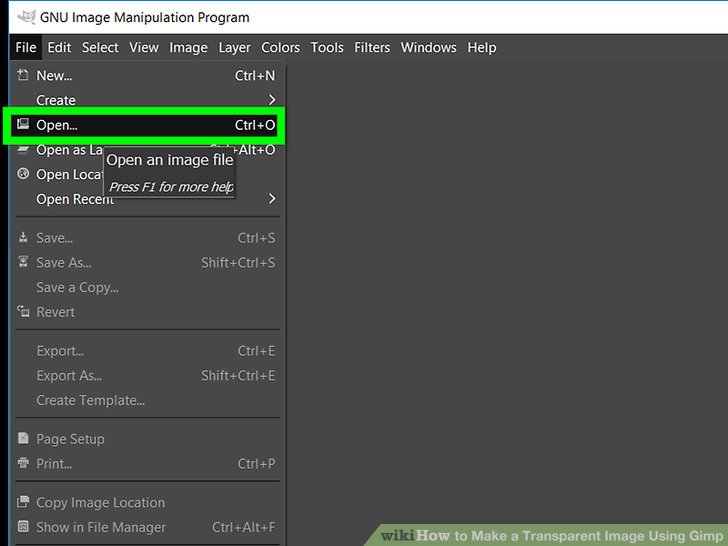
Task: Click the Shift+Ctrl+S shortcut text
Action: click(x=238, y=262)
